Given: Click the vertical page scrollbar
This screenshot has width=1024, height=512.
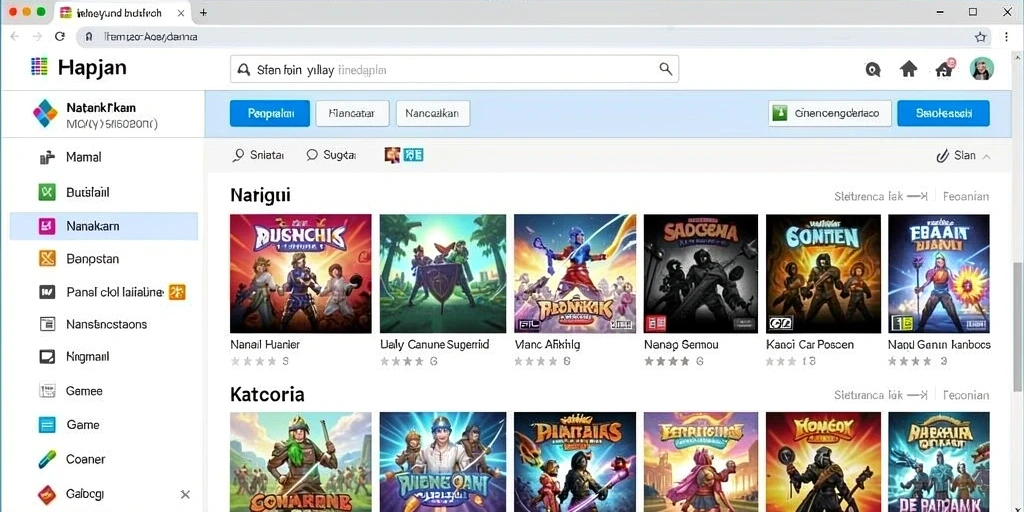Looking at the screenshot, I should [x=1018, y=327].
